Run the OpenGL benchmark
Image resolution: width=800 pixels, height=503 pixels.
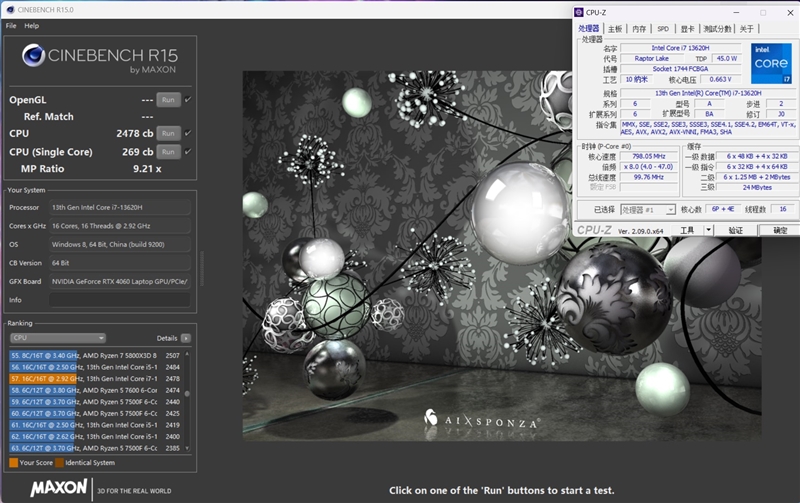(168, 99)
